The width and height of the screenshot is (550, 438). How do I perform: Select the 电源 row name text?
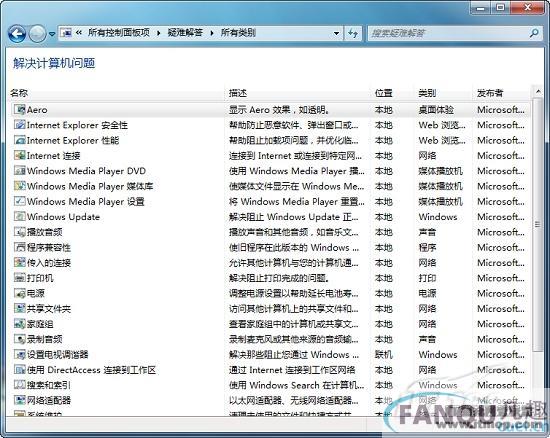[36, 293]
